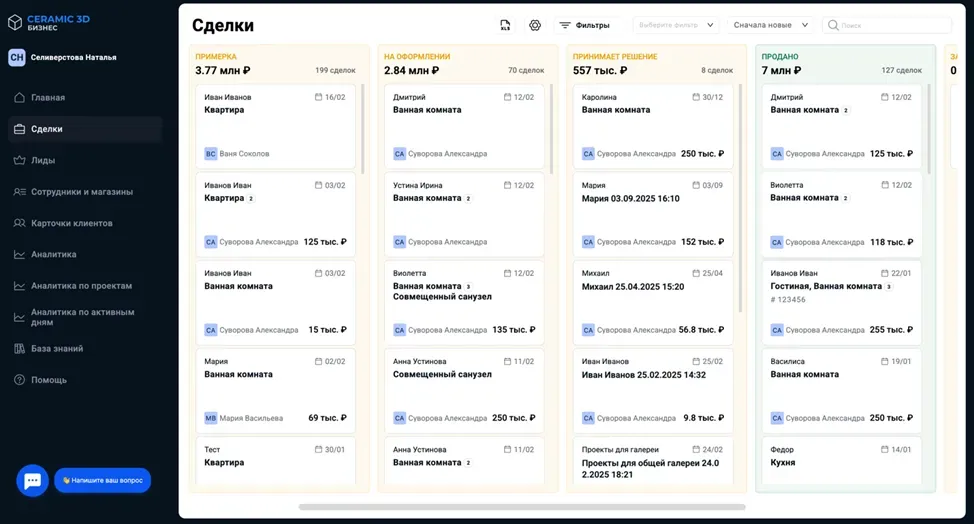
Task: Click calendar icon on Иван Иванов 16/02 card
Action: tap(318, 97)
